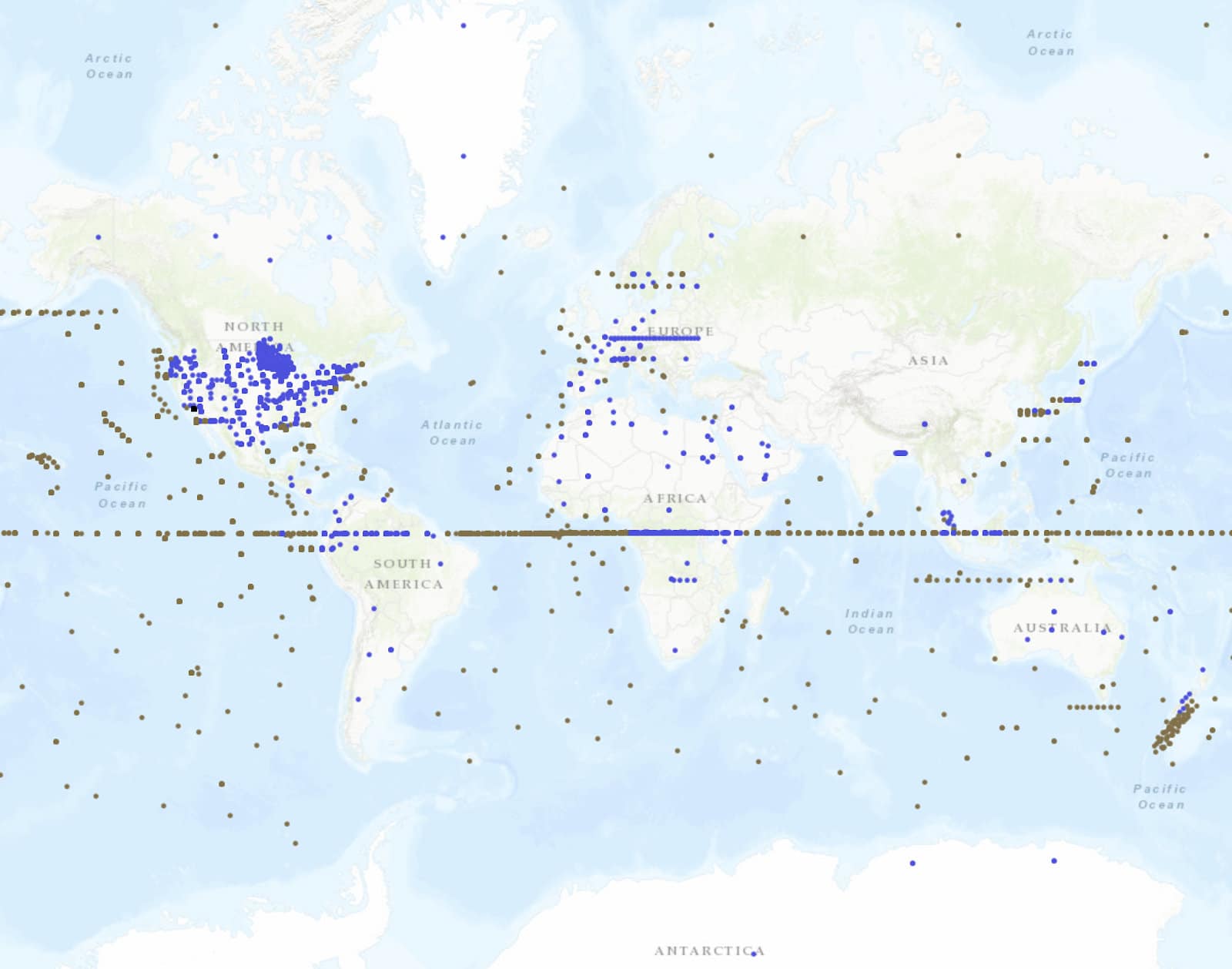Click the Pacific Ocean label near New Zealand
1232x969 pixels.
click(x=1160, y=796)
